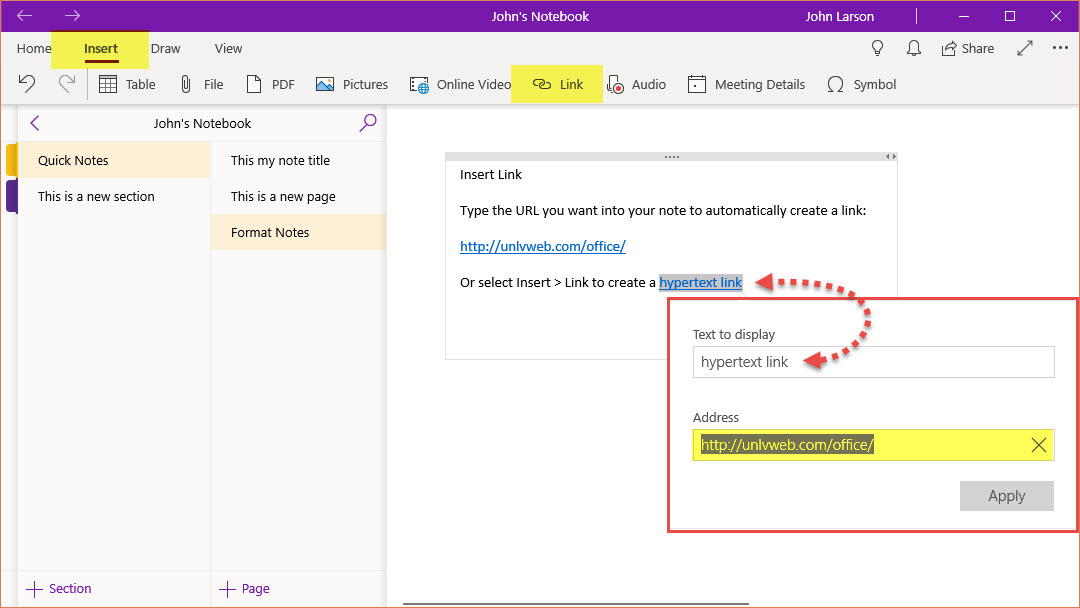Open the Home tab
Viewport: 1080px width, 608px height.
pos(34,48)
